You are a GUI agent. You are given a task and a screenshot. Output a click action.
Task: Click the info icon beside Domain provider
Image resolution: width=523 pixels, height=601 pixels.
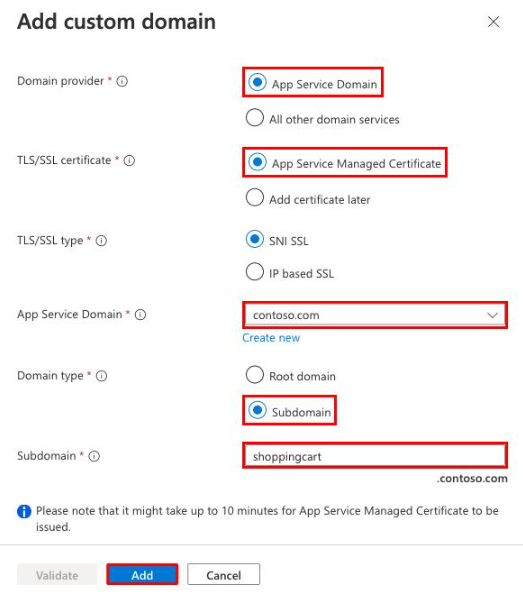122,81
